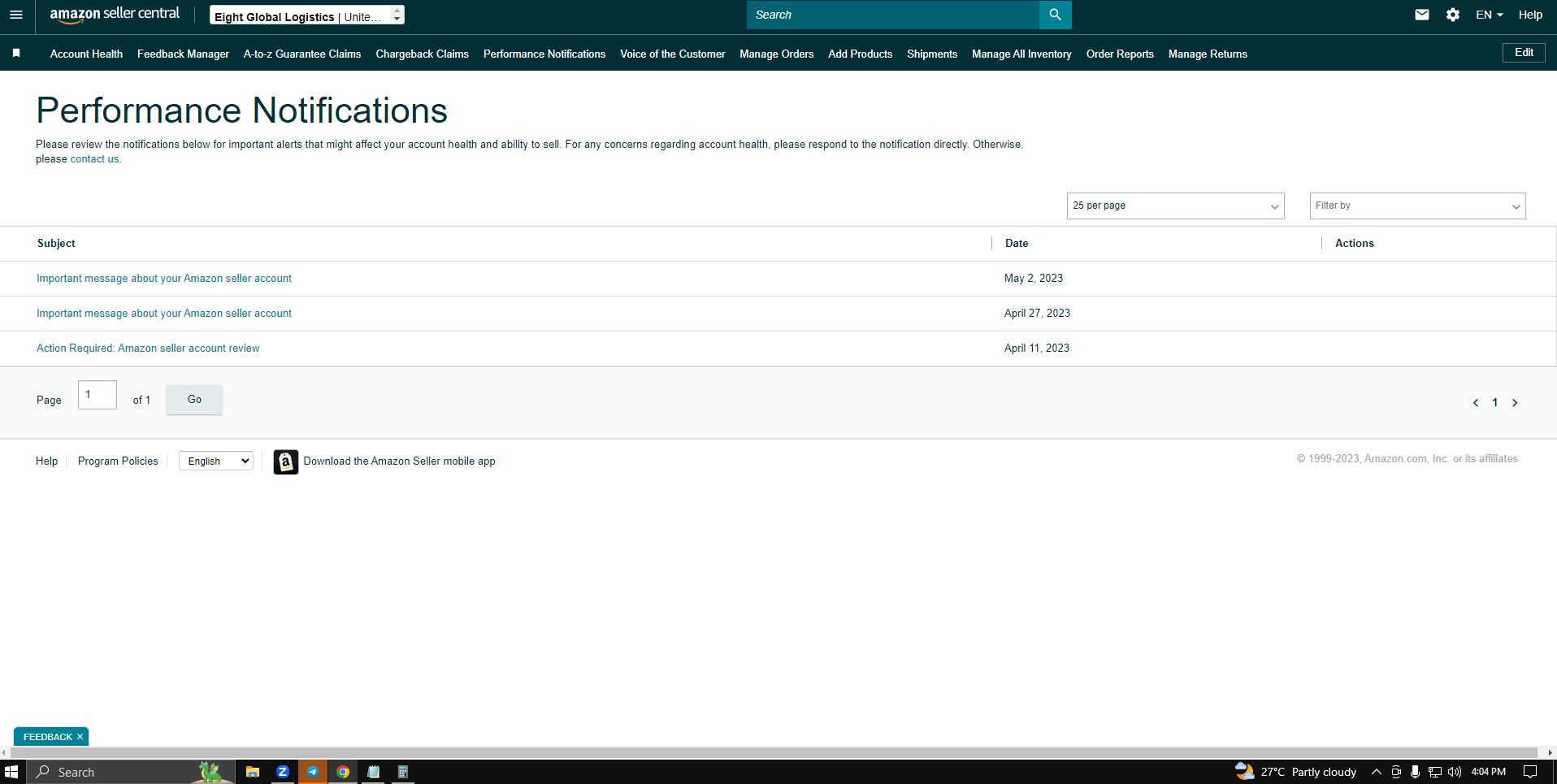Open Account Health in the nav bar
The height and width of the screenshot is (784, 1557).
[86, 54]
